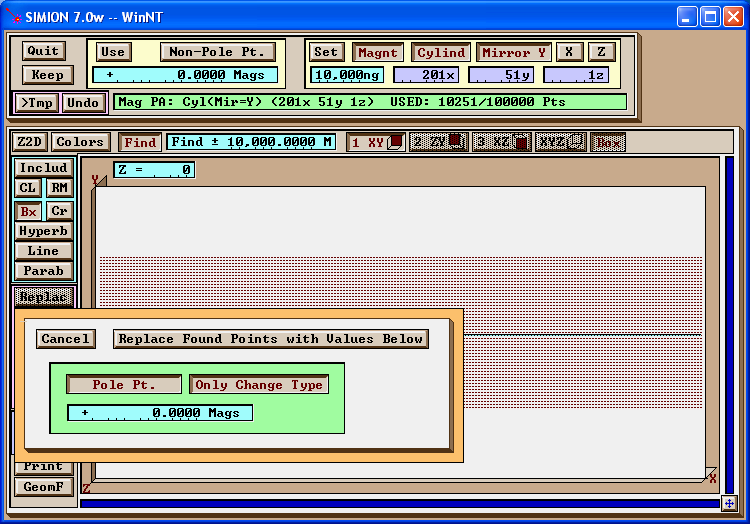Select the RM drawing mode

pos(60,187)
